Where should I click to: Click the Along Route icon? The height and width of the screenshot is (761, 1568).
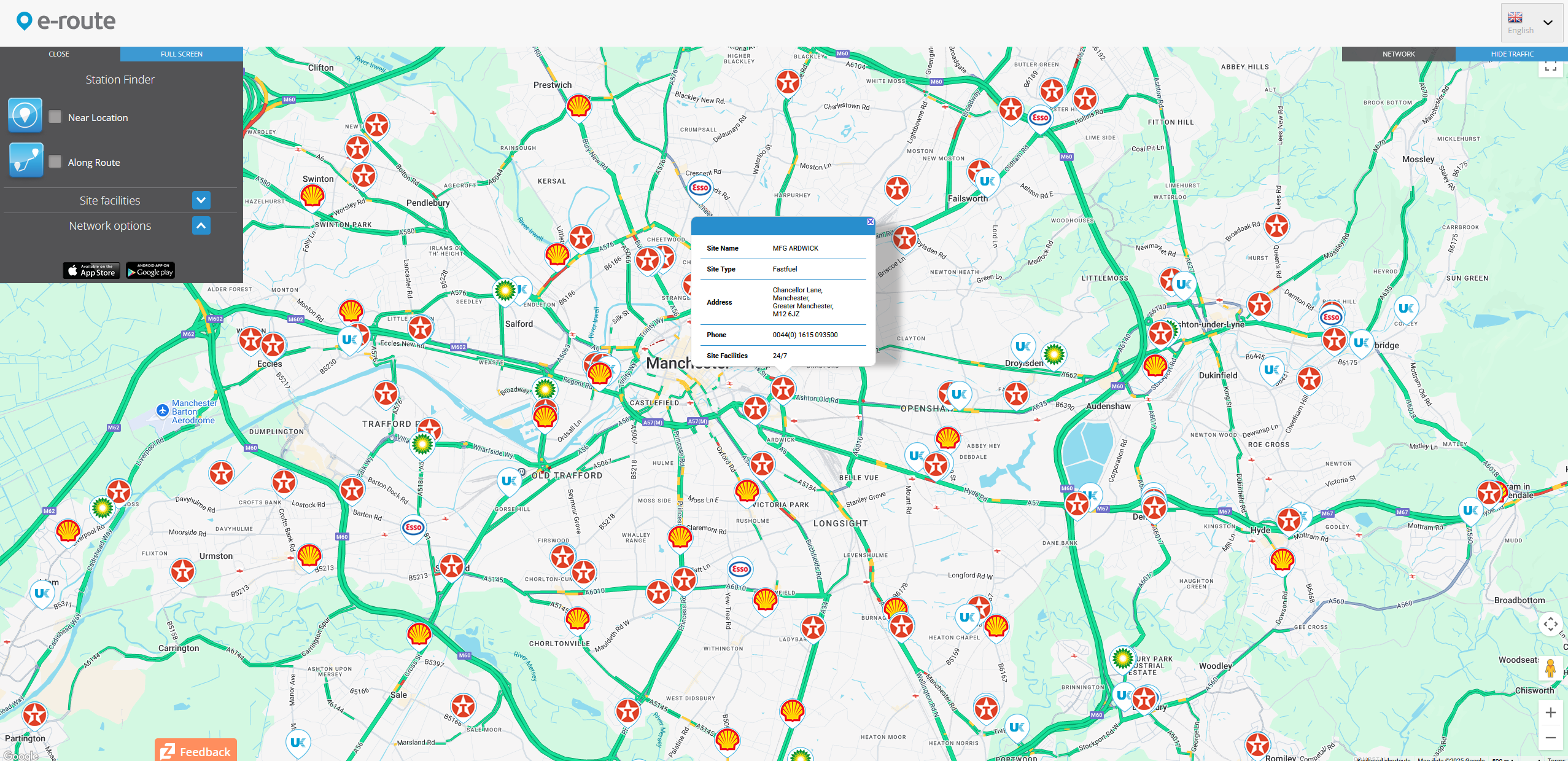coord(26,160)
